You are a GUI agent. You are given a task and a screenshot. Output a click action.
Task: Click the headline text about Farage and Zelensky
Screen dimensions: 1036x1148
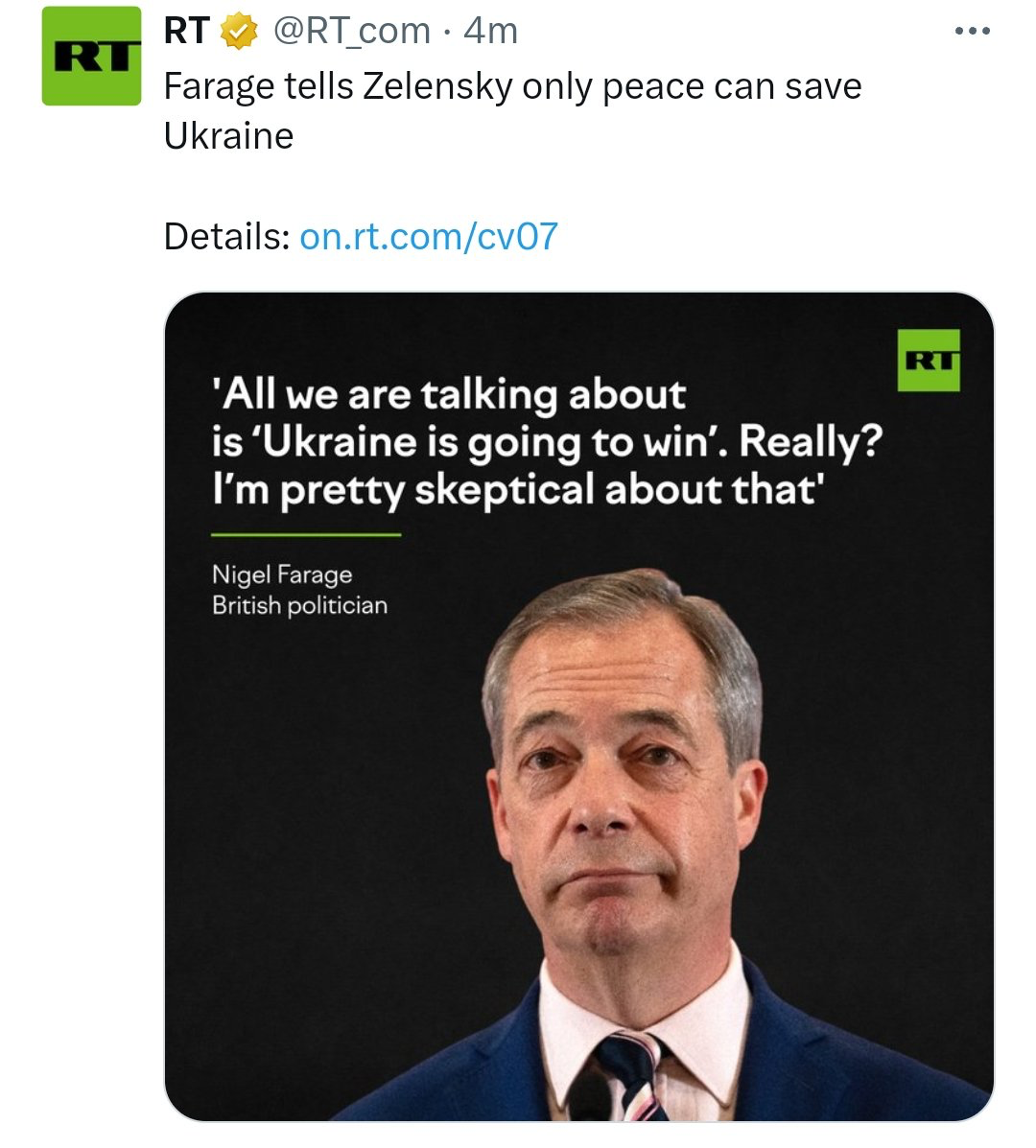point(512,110)
